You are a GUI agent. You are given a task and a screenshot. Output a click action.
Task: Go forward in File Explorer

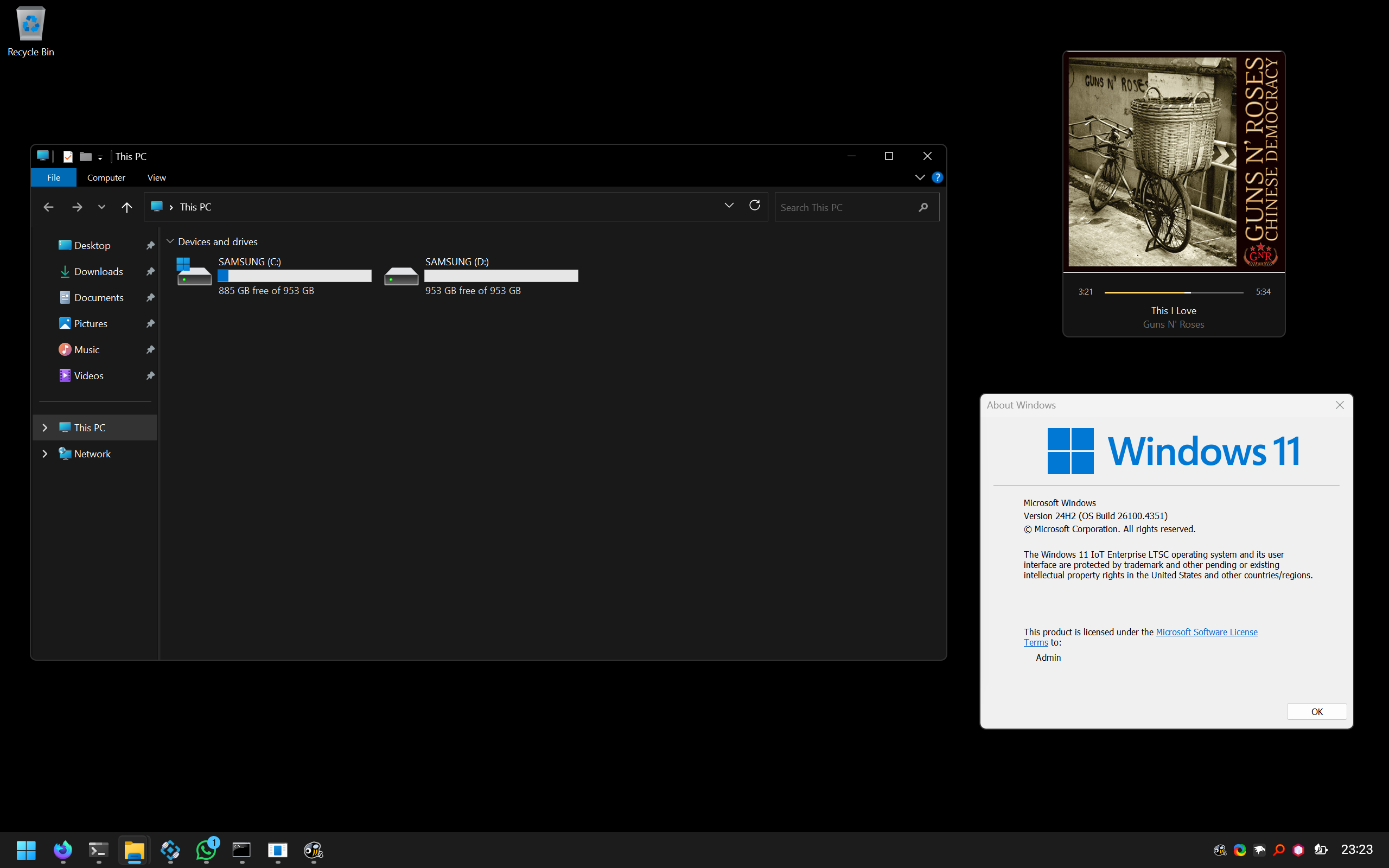[77, 207]
